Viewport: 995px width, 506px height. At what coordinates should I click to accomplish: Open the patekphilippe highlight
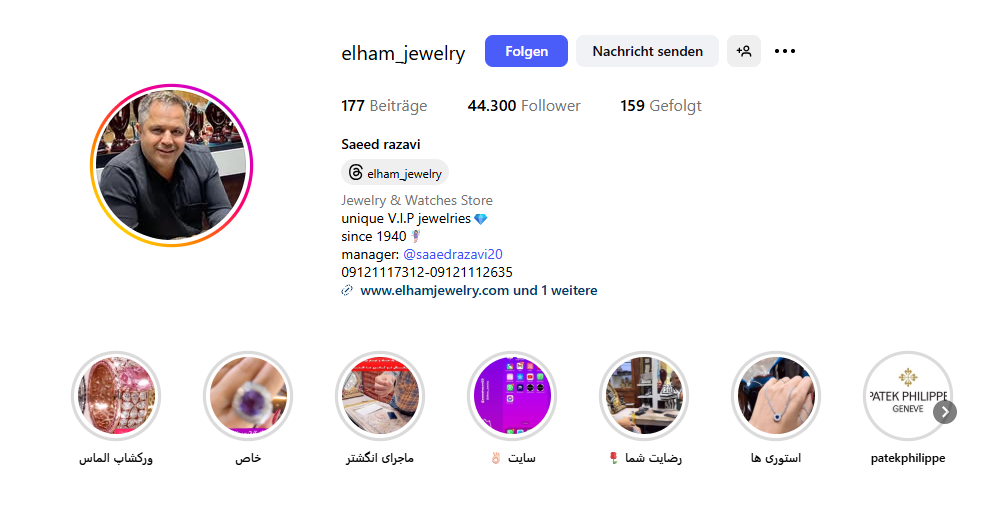[x=908, y=396]
